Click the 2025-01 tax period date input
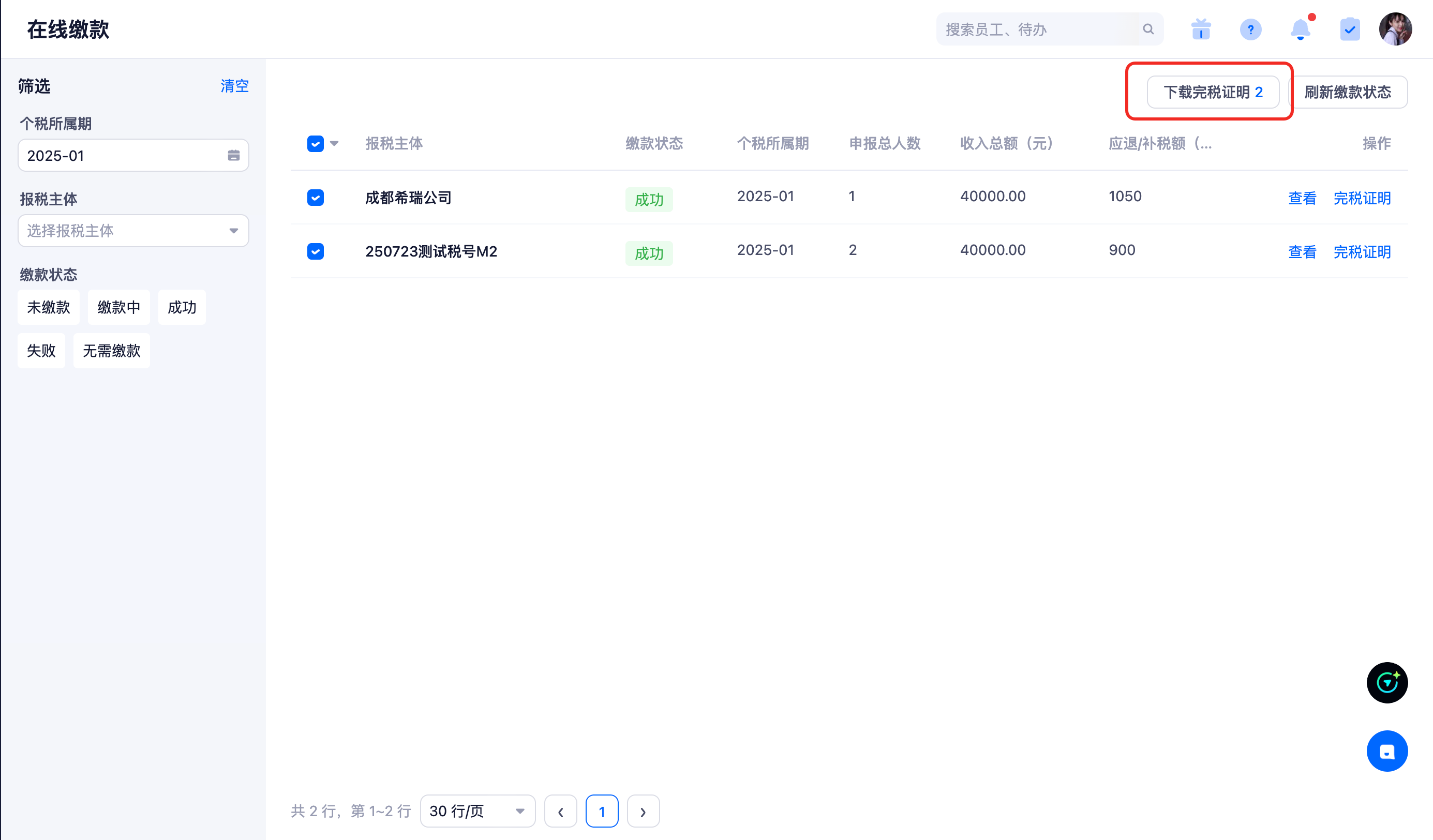The width and height of the screenshot is (1433, 840). 133,155
